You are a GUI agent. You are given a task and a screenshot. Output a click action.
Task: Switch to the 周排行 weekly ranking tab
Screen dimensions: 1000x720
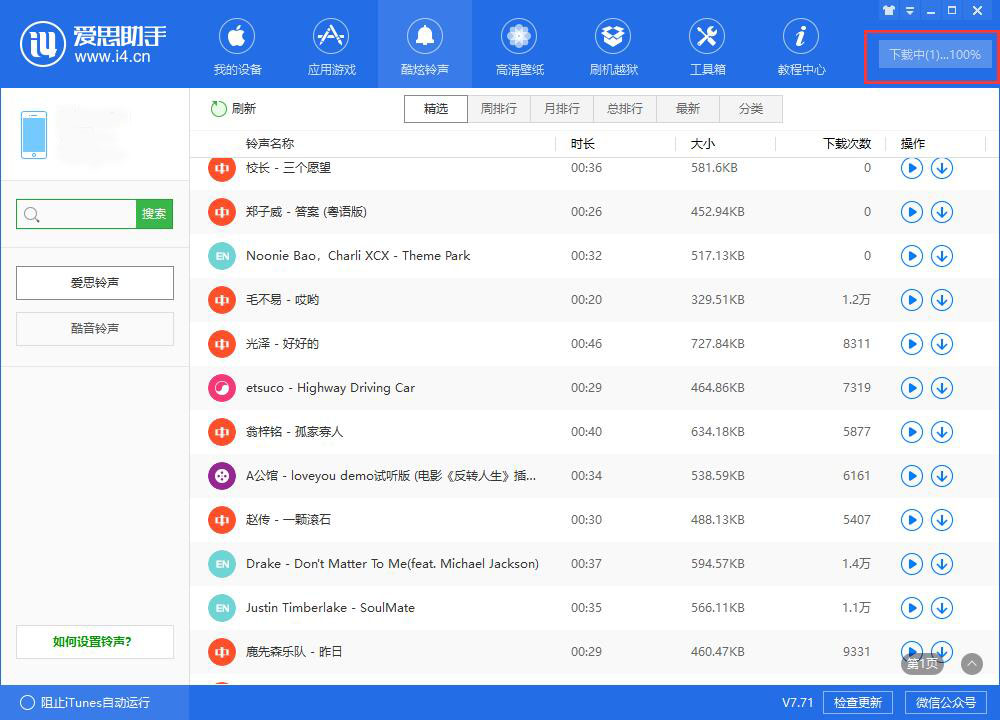point(499,111)
